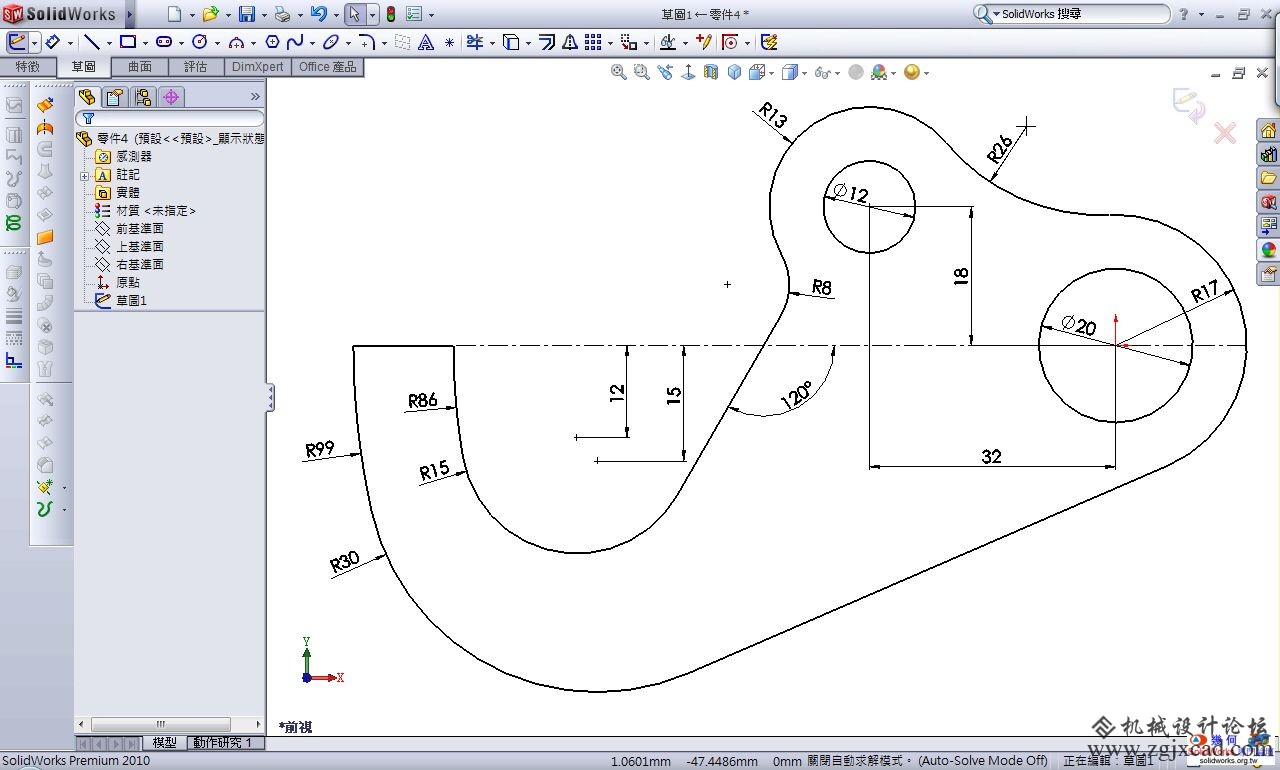
Task: Select the Spline sketch tool
Action: (295, 42)
